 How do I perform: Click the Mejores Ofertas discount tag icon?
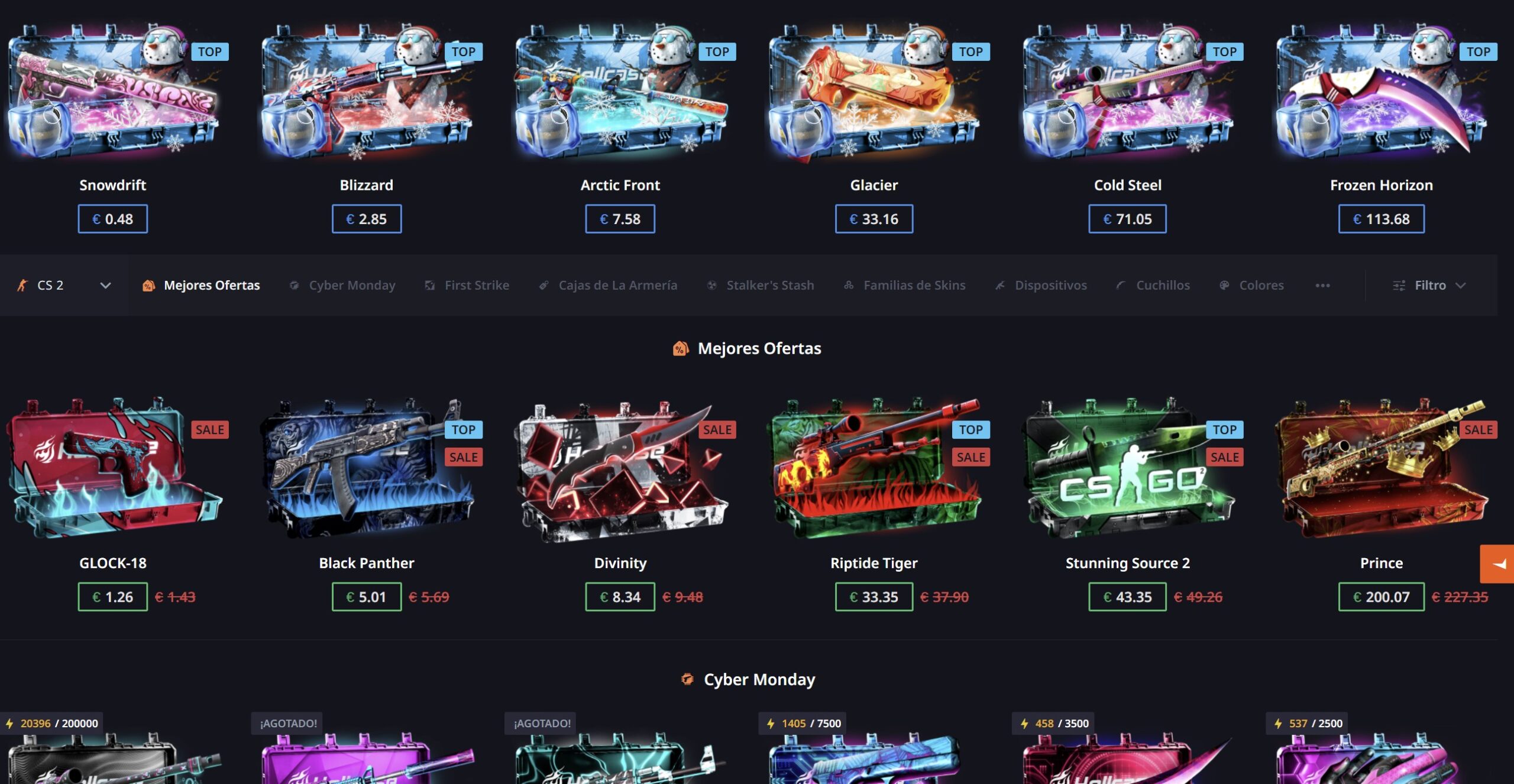click(148, 286)
